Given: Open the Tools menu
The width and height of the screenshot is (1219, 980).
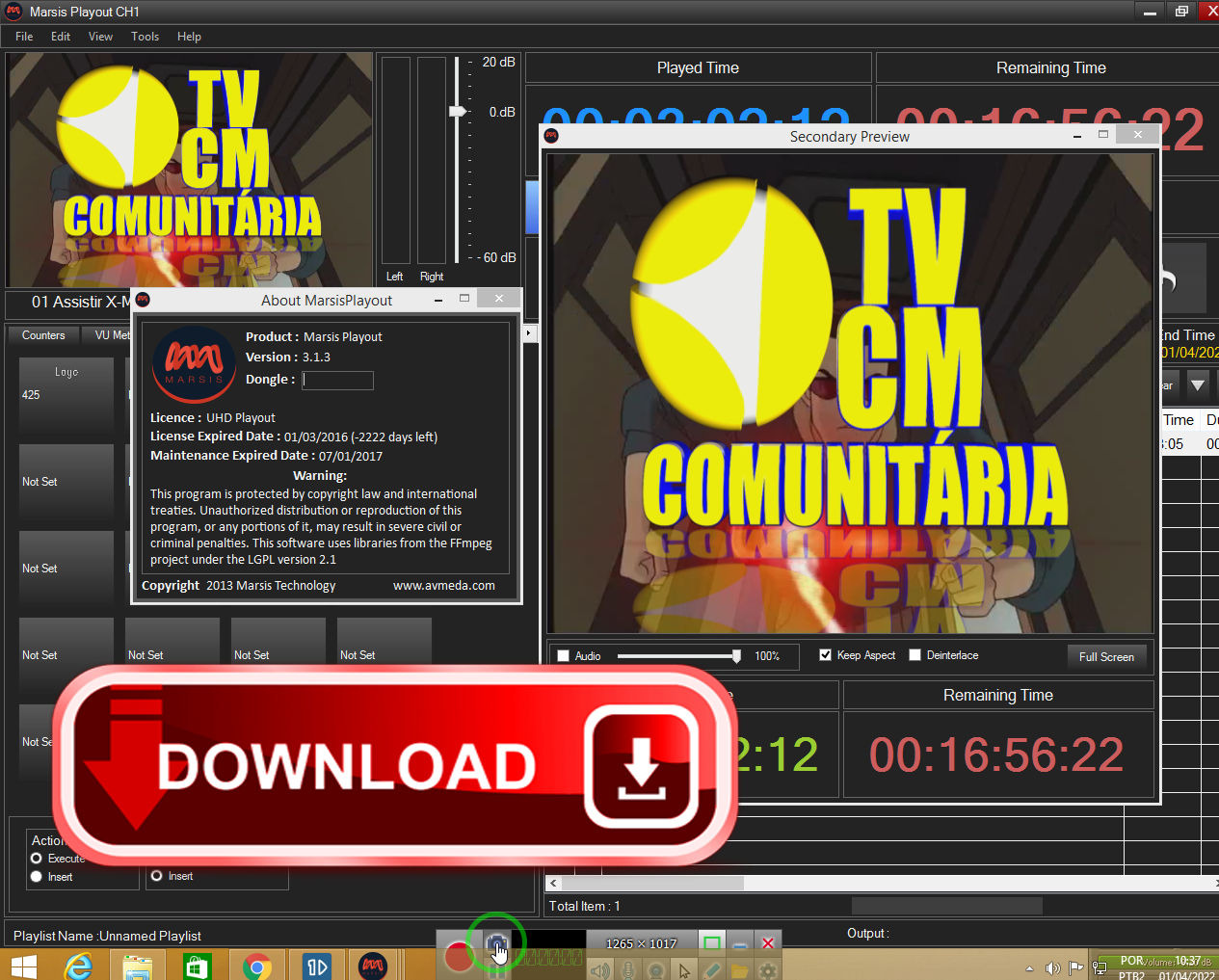Looking at the screenshot, I should point(145,37).
